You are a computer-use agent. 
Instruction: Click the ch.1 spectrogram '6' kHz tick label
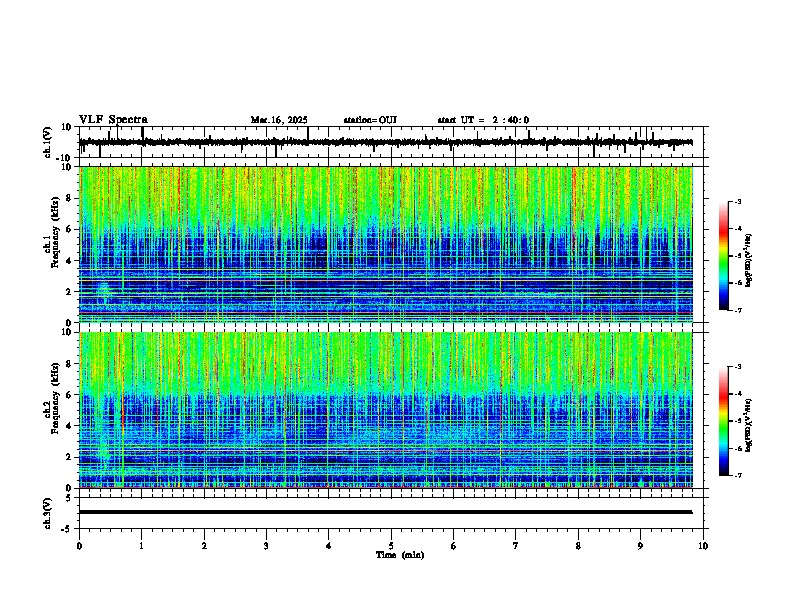pos(69,229)
